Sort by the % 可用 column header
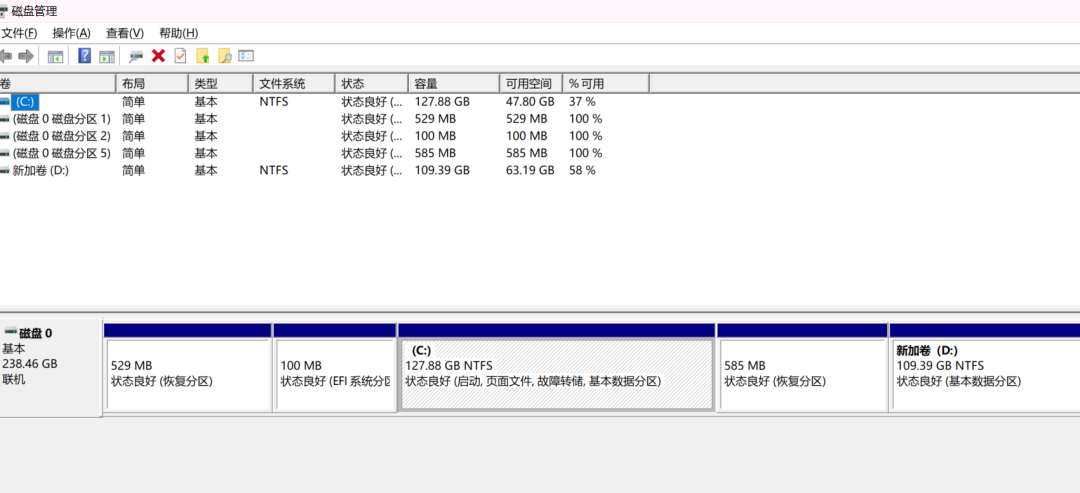This screenshot has height=493, width=1080. click(606, 84)
